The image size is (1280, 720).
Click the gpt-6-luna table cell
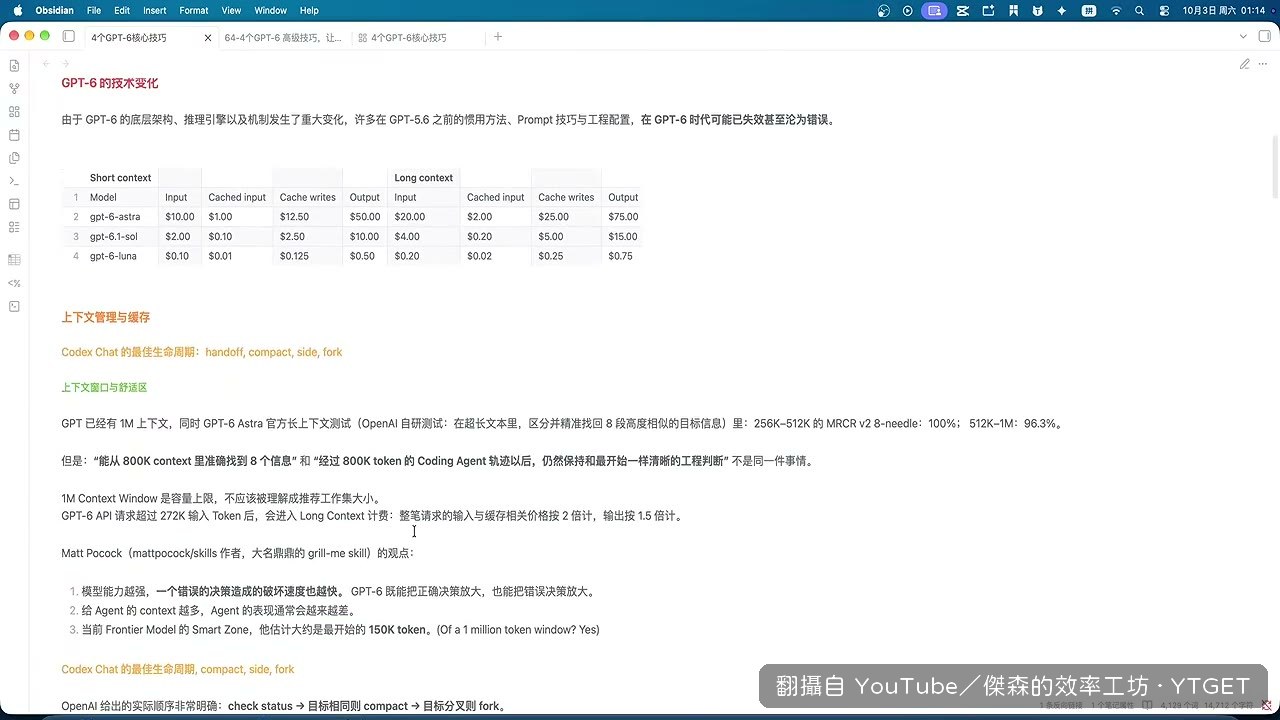click(x=111, y=256)
